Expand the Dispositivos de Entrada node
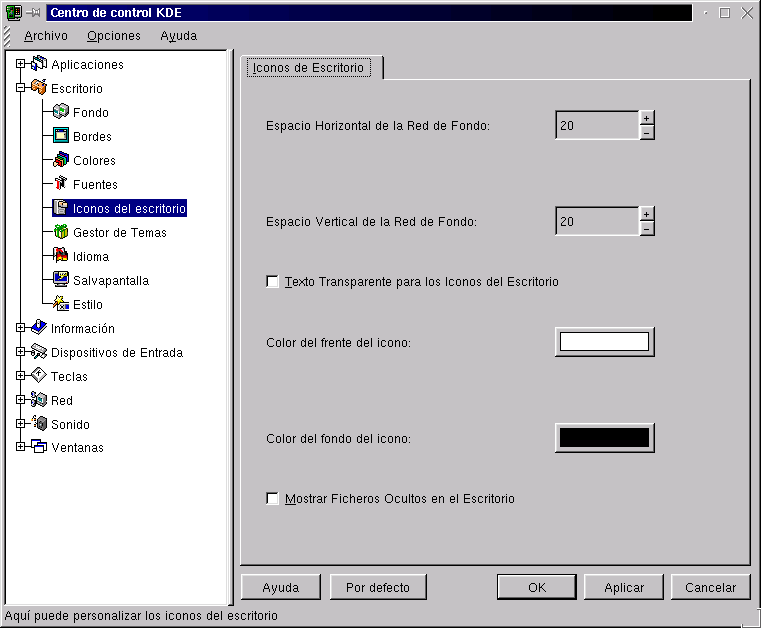Image resolution: width=761 pixels, height=628 pixels. 21,353
